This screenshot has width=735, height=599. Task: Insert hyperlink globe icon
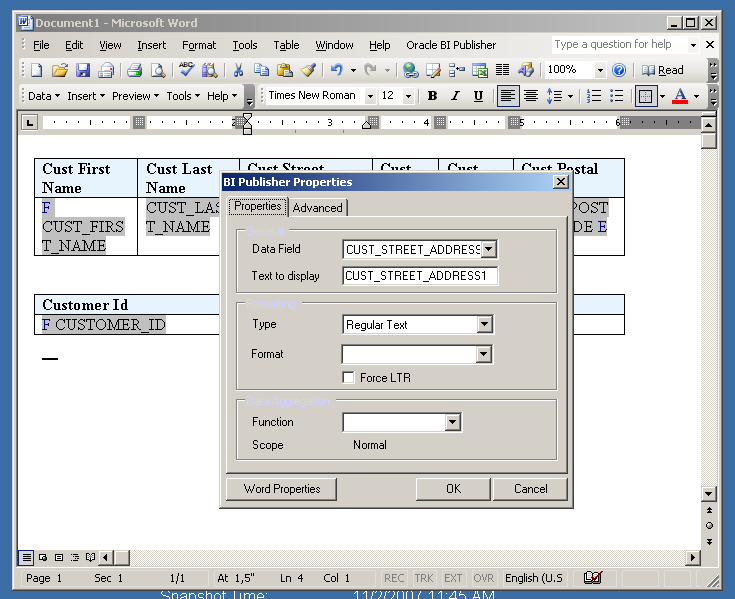(411, 70)
